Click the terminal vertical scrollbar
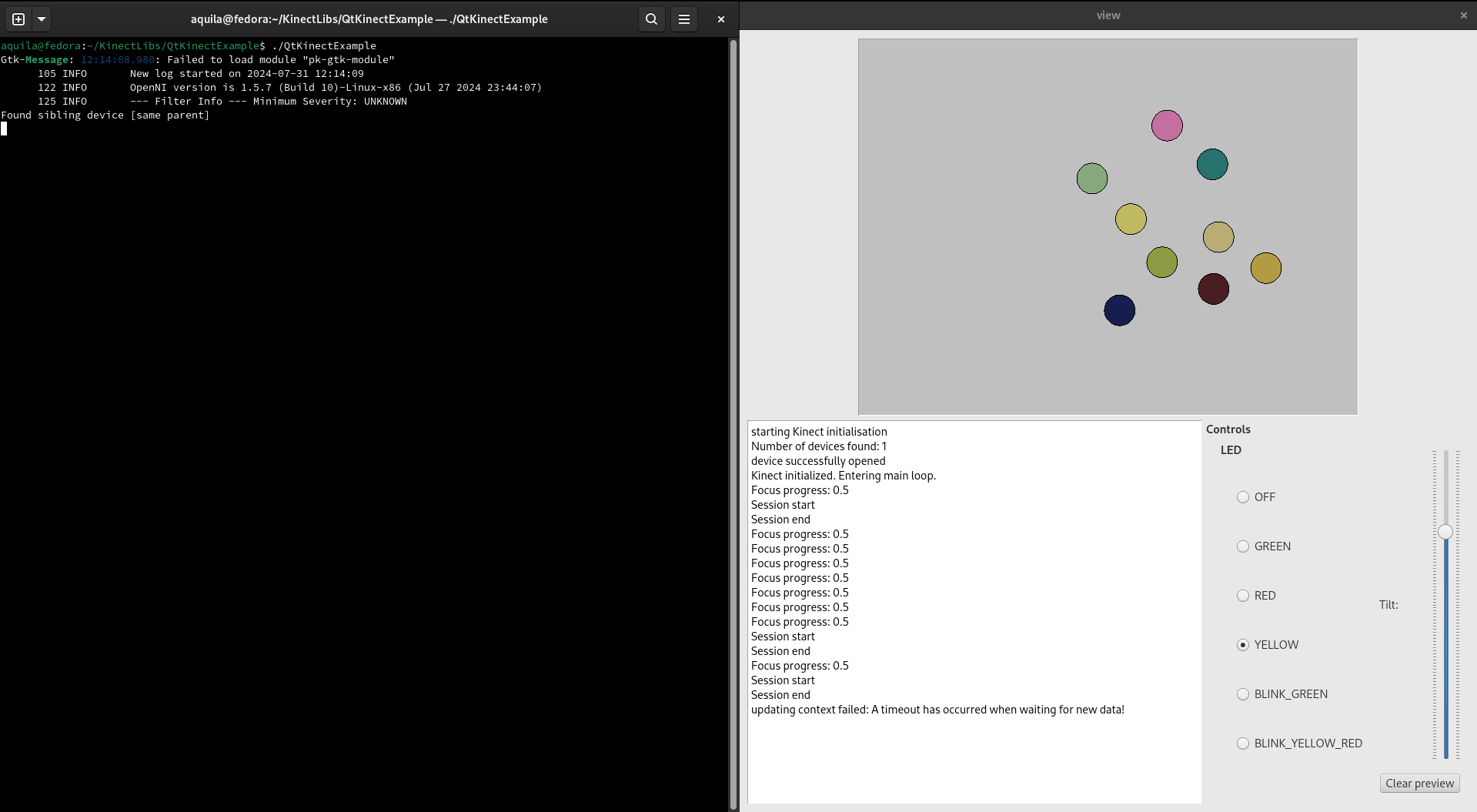Viewport: 1477px width, 812px height. [x=733, y=423]
